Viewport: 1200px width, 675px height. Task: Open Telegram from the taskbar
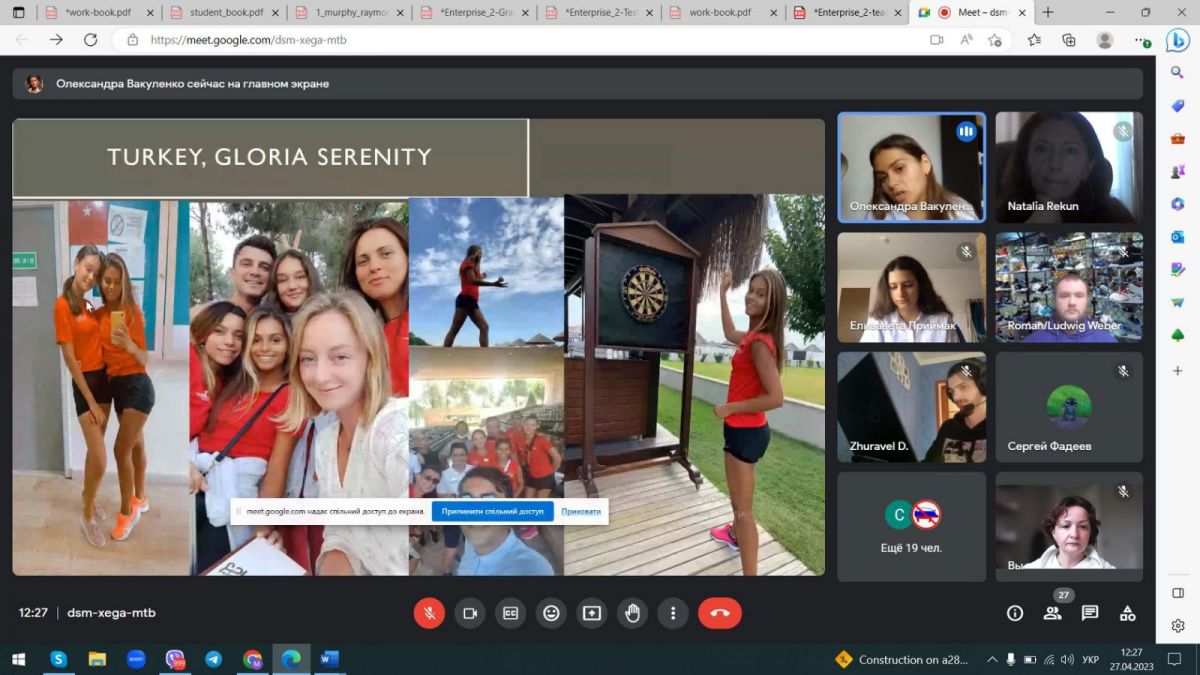(213, 659)
